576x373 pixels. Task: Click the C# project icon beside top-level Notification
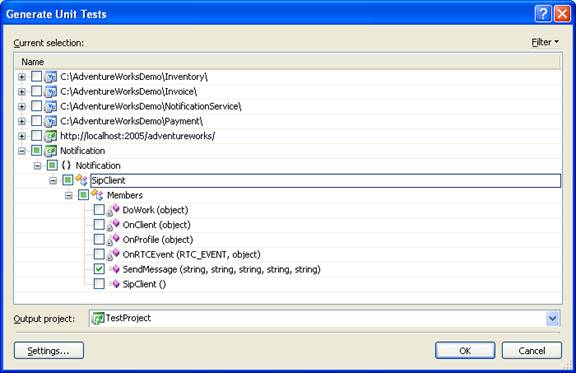51,151
